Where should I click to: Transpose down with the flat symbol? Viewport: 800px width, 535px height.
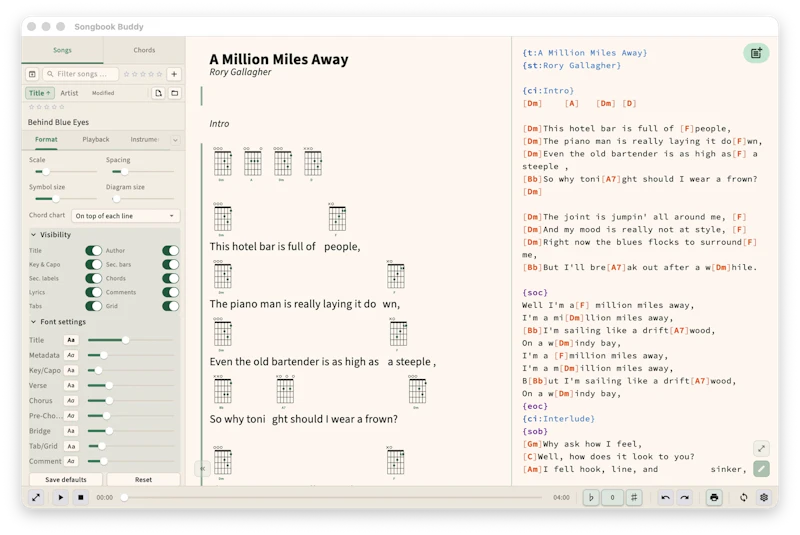591,497
